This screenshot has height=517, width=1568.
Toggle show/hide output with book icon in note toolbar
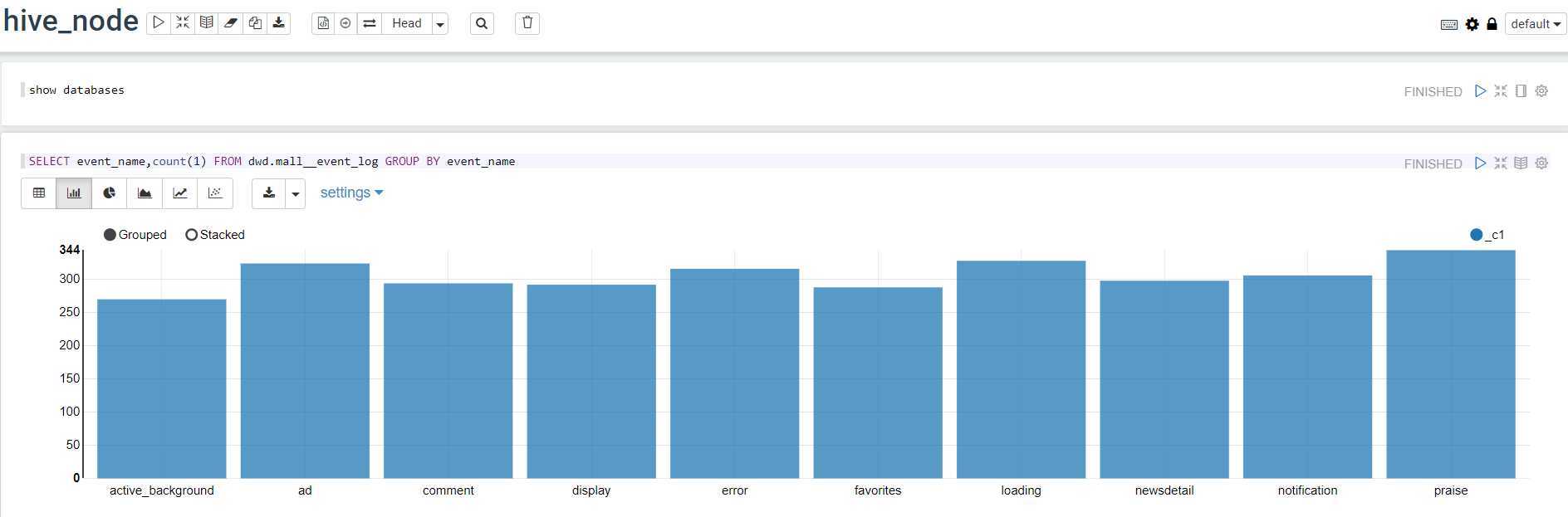(x=207, y=23)
